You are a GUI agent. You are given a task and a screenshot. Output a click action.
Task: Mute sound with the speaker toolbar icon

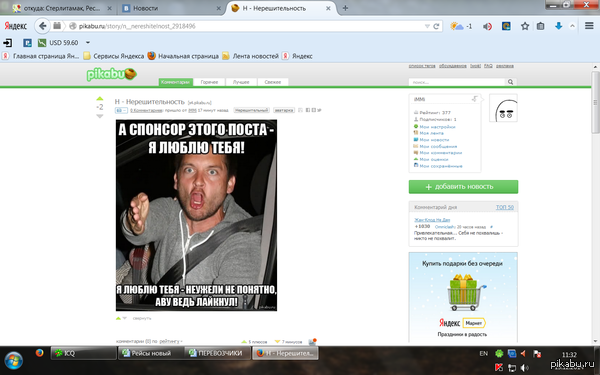[x=487, y=26]
